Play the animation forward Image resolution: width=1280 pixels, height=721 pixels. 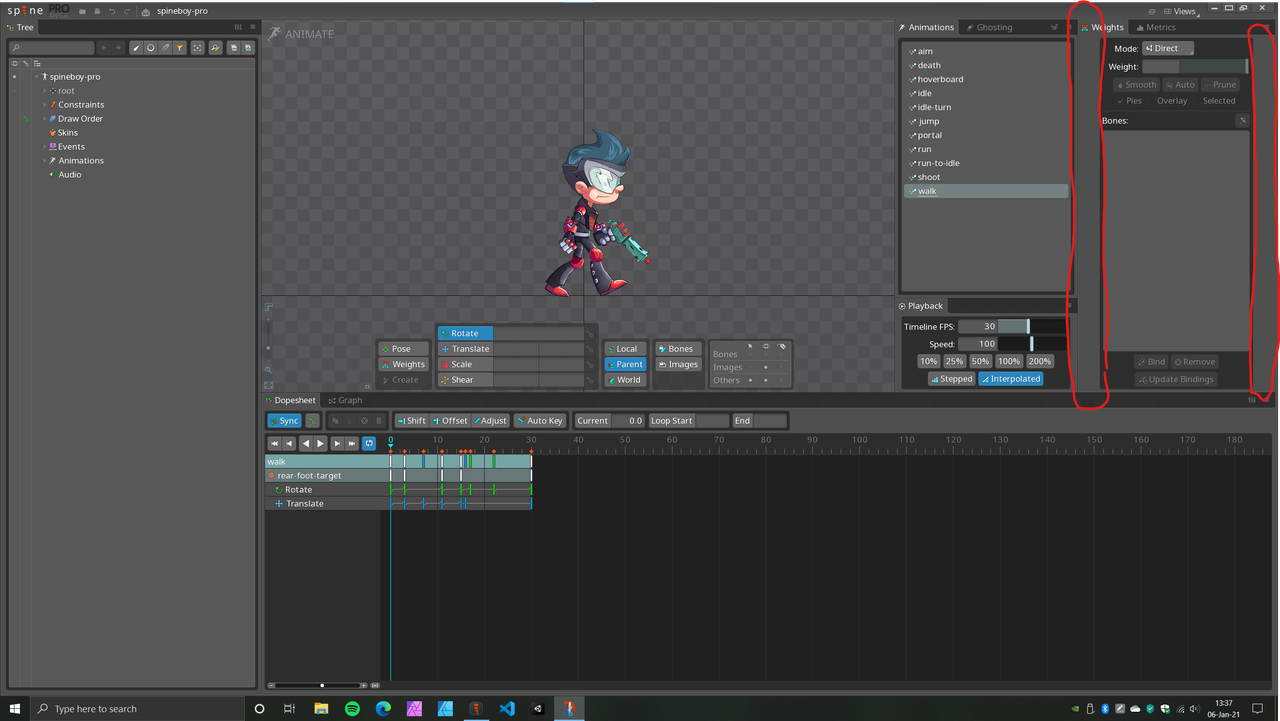pyautogui.click(x=321, y=443)
